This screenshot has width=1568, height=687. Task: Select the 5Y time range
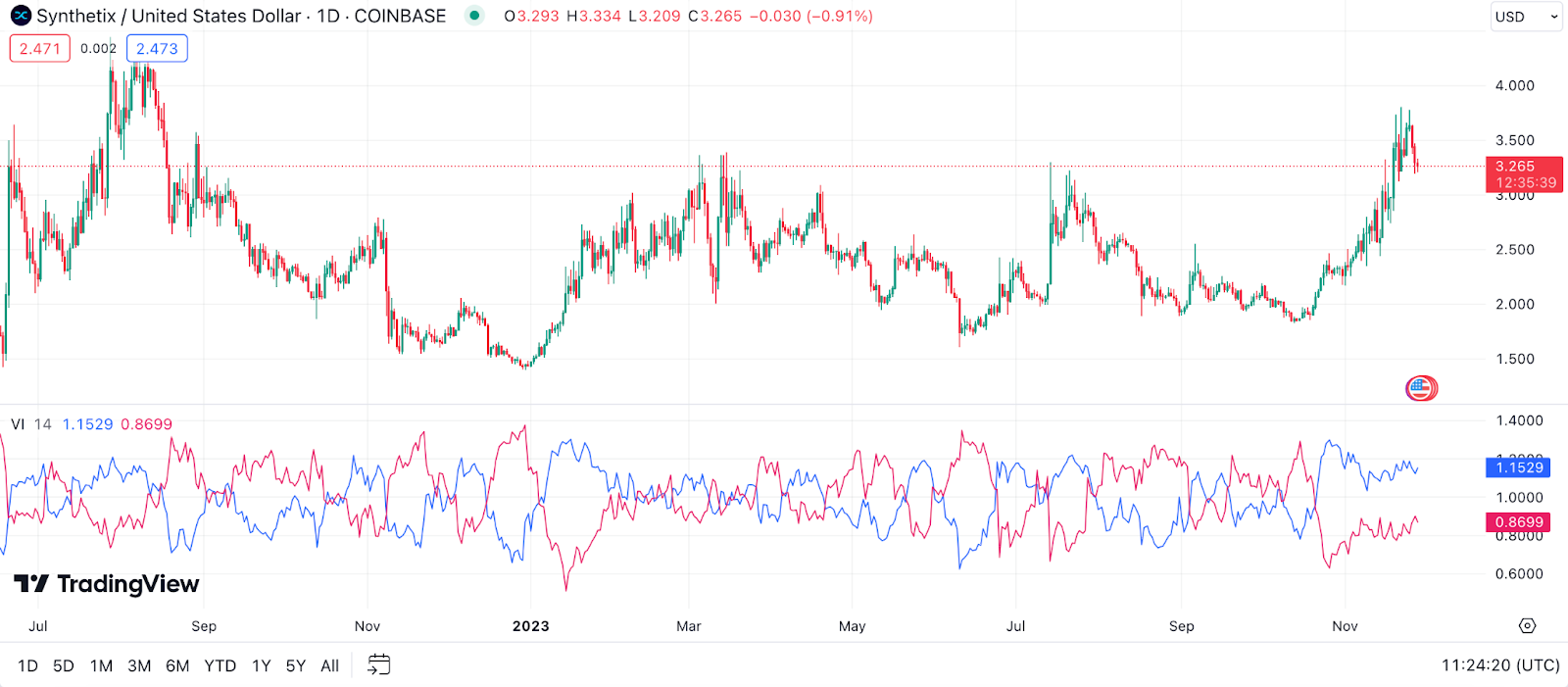click(296, 665)
